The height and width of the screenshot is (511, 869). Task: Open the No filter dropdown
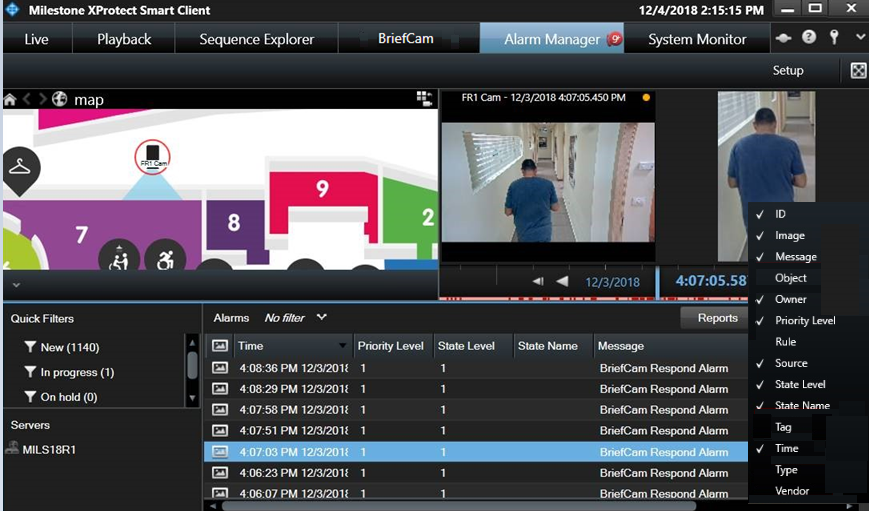point(295,318)
